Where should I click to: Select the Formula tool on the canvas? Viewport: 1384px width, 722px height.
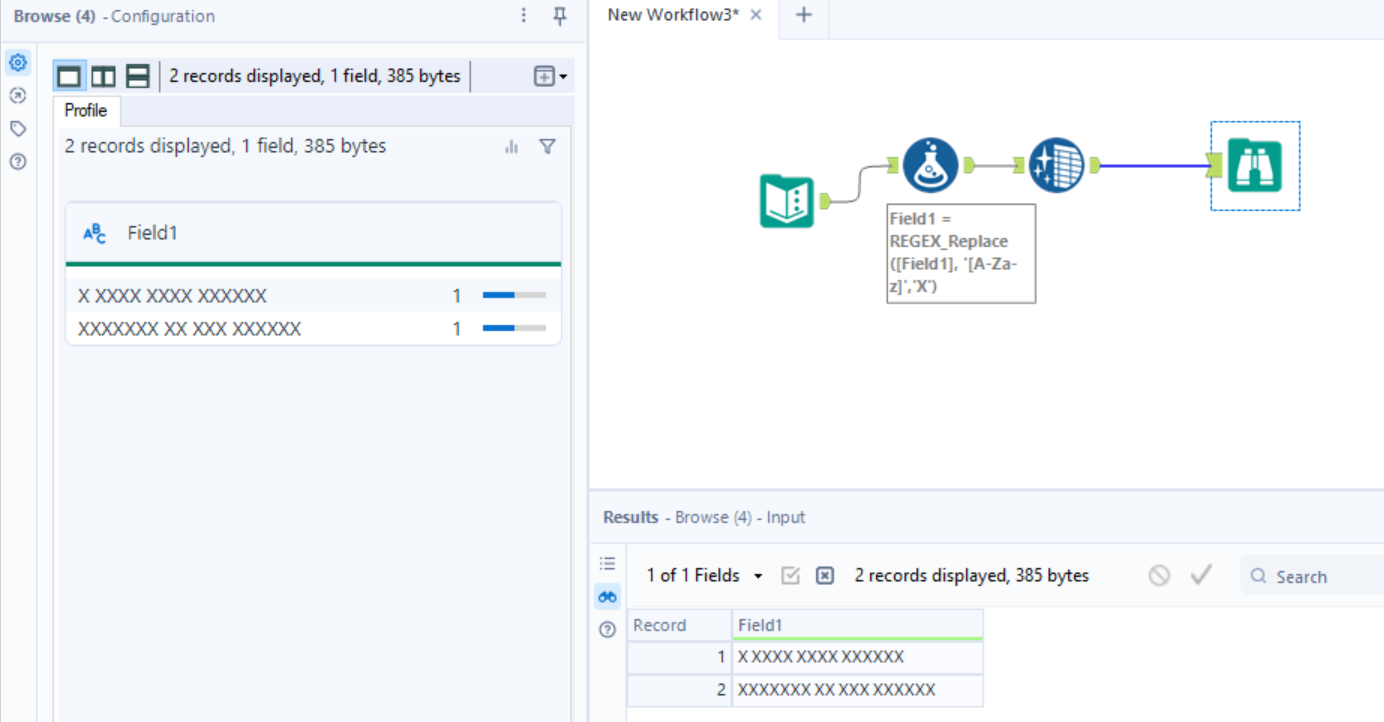click(929, 166)
